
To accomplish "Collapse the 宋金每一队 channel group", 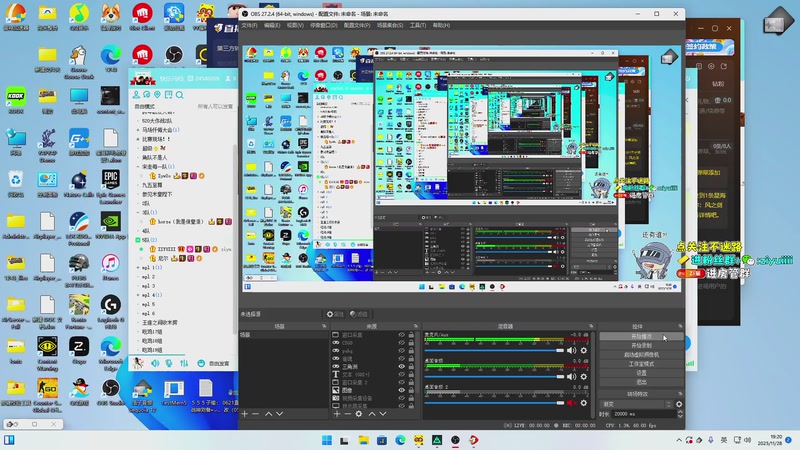I will click(x=138, y=166).
